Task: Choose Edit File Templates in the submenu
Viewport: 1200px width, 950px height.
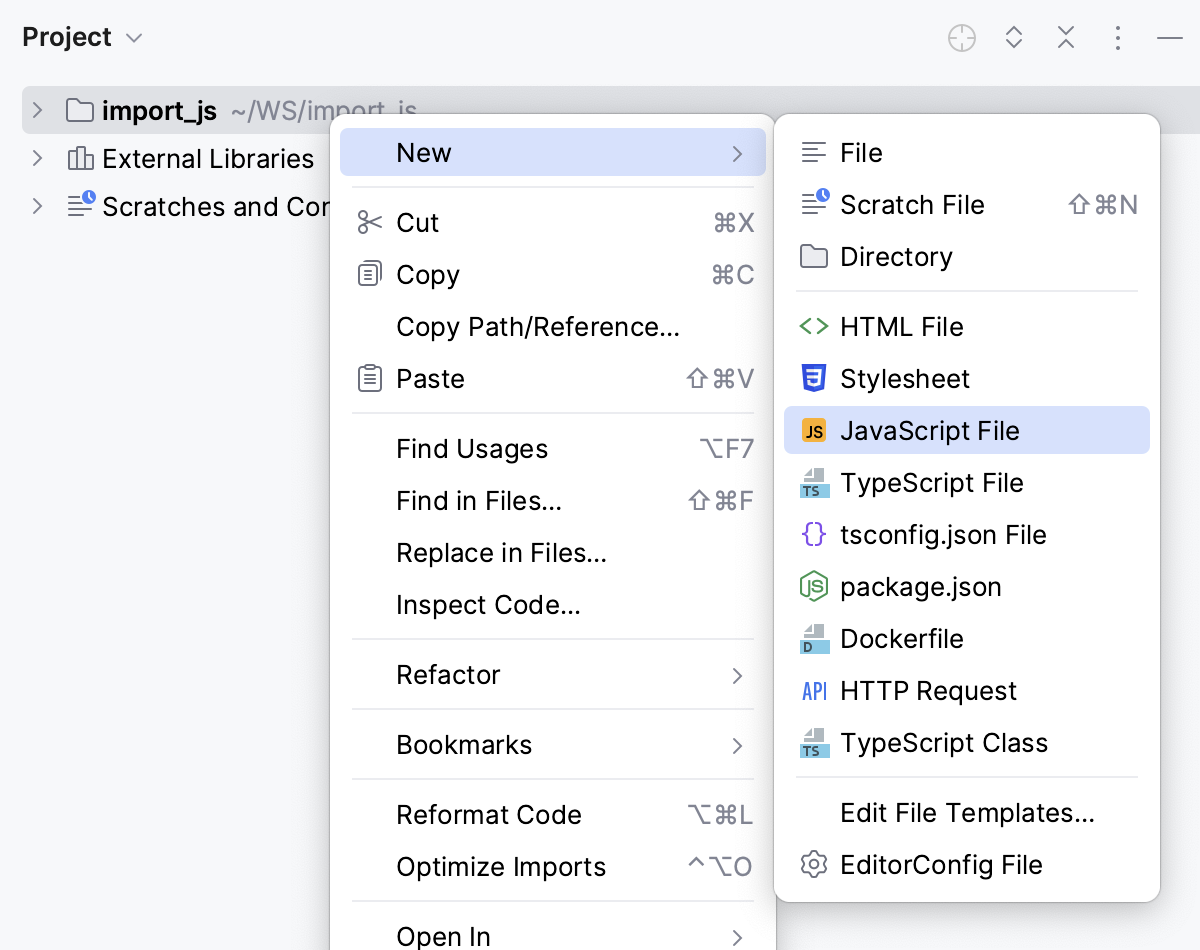Action: 968,812
